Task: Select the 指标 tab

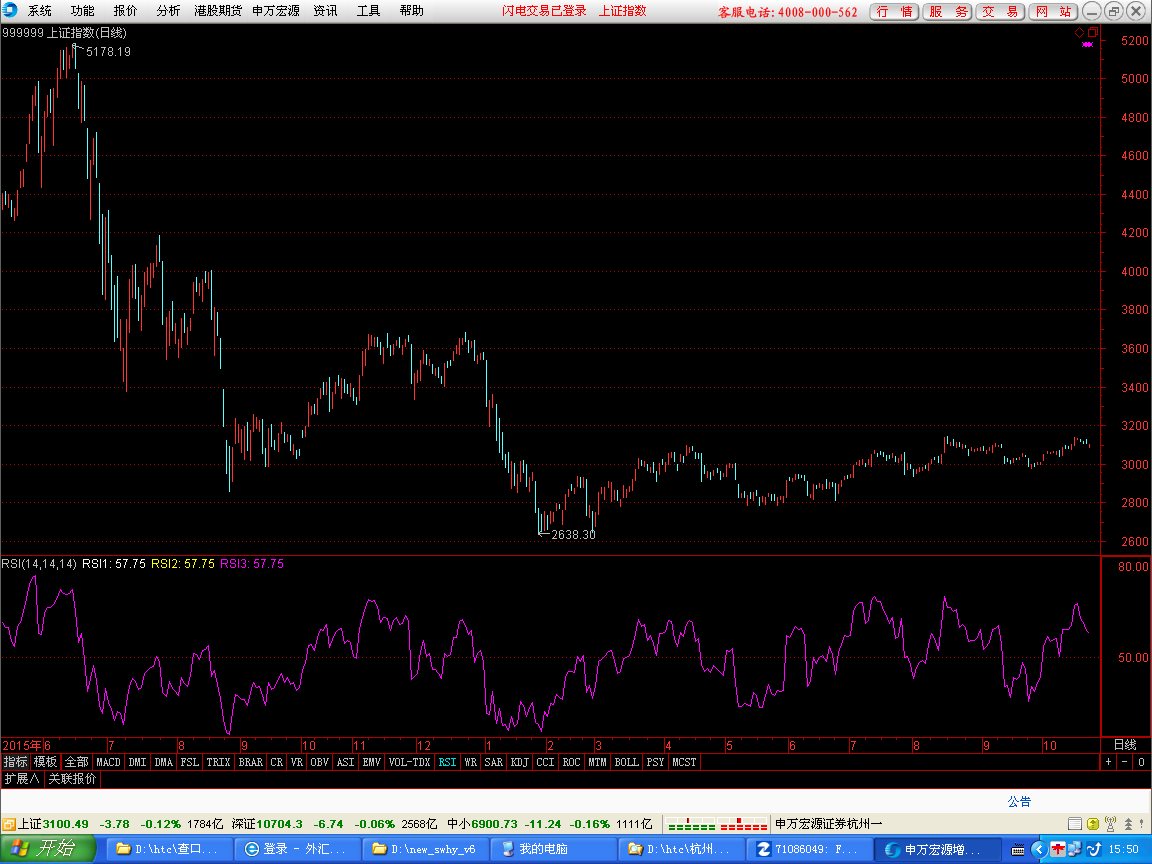Action: [15, 762]
